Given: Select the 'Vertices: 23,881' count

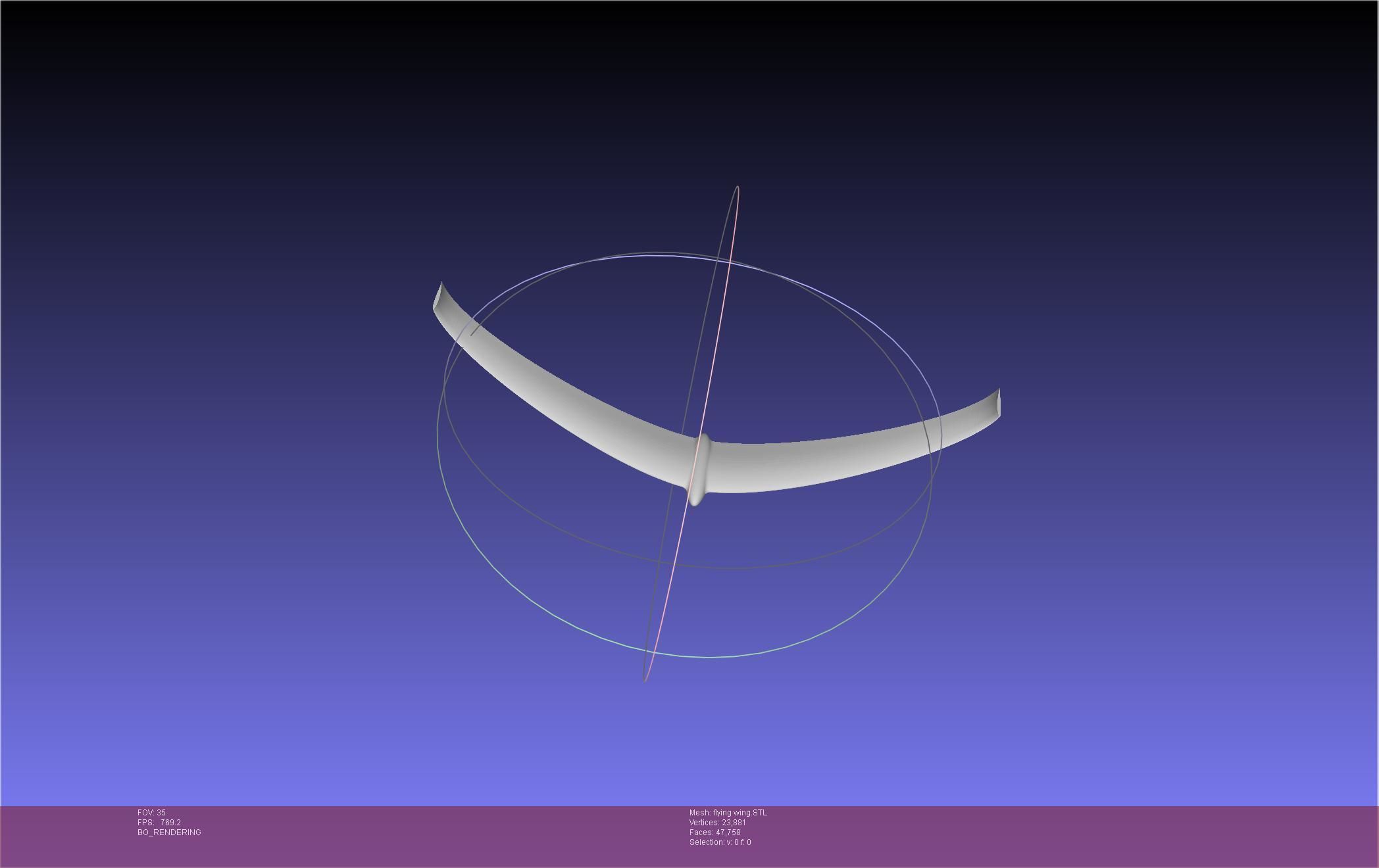Looking at the screenshot, I should (717, 823).
